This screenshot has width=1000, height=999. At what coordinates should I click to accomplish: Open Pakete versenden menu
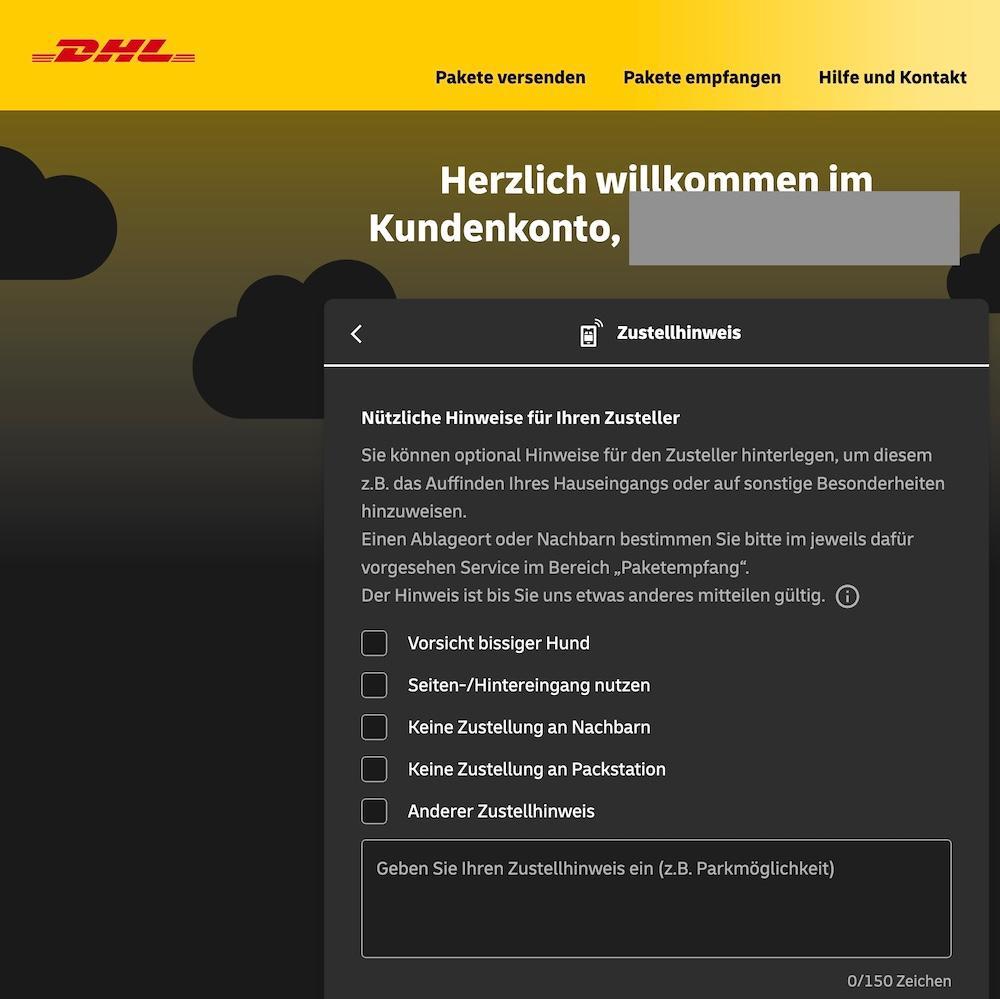coord(510,77)
